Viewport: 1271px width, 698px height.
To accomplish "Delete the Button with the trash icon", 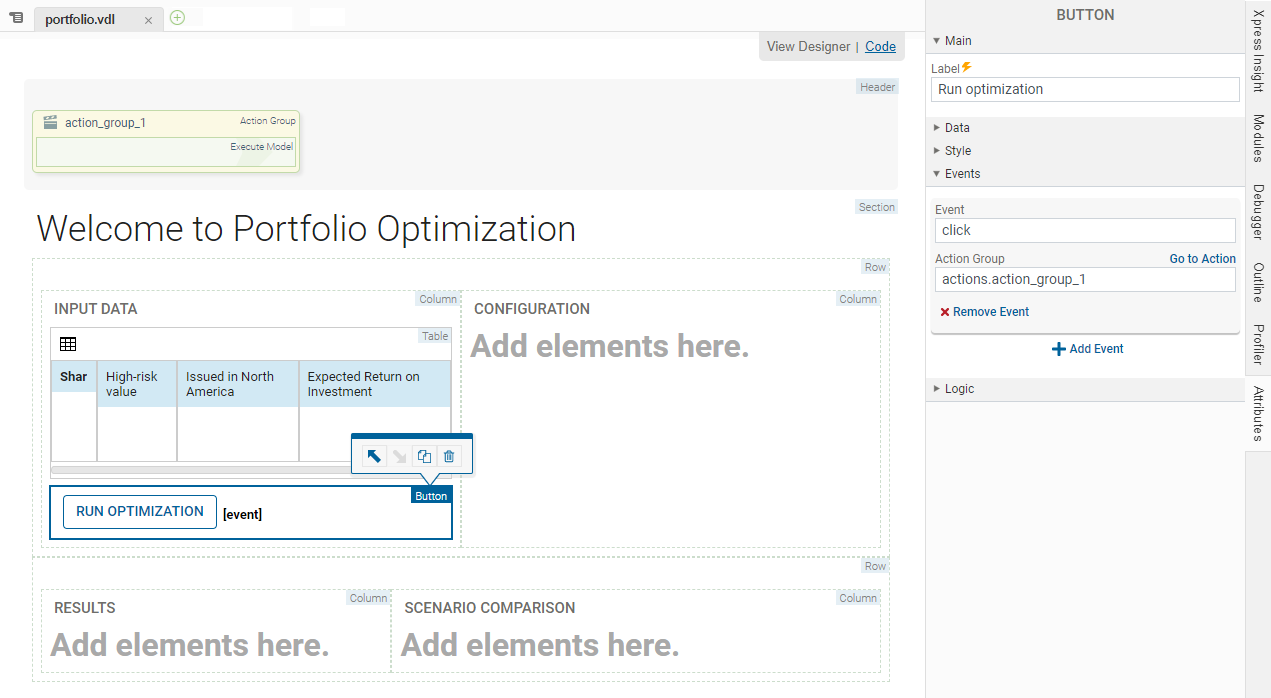I will pos(449,456).
